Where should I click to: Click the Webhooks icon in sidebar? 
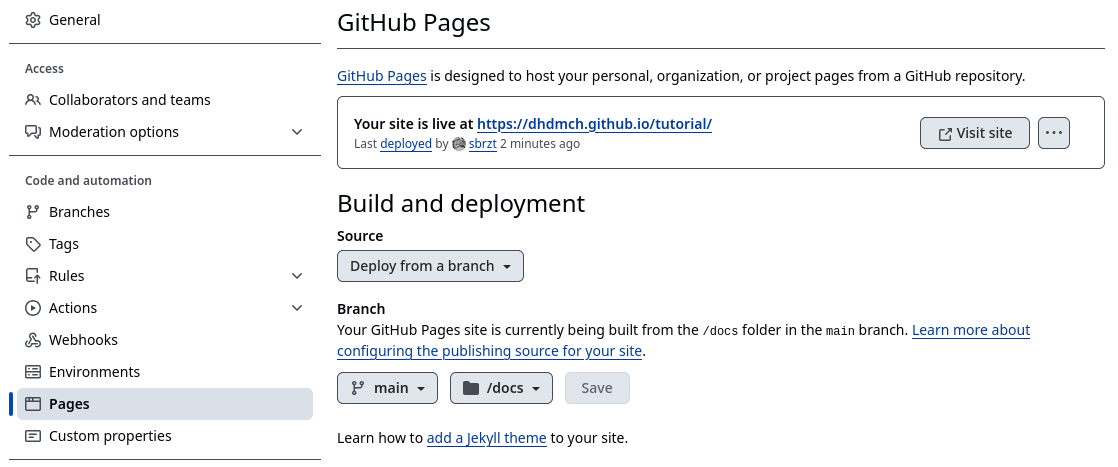pos(33,340)
